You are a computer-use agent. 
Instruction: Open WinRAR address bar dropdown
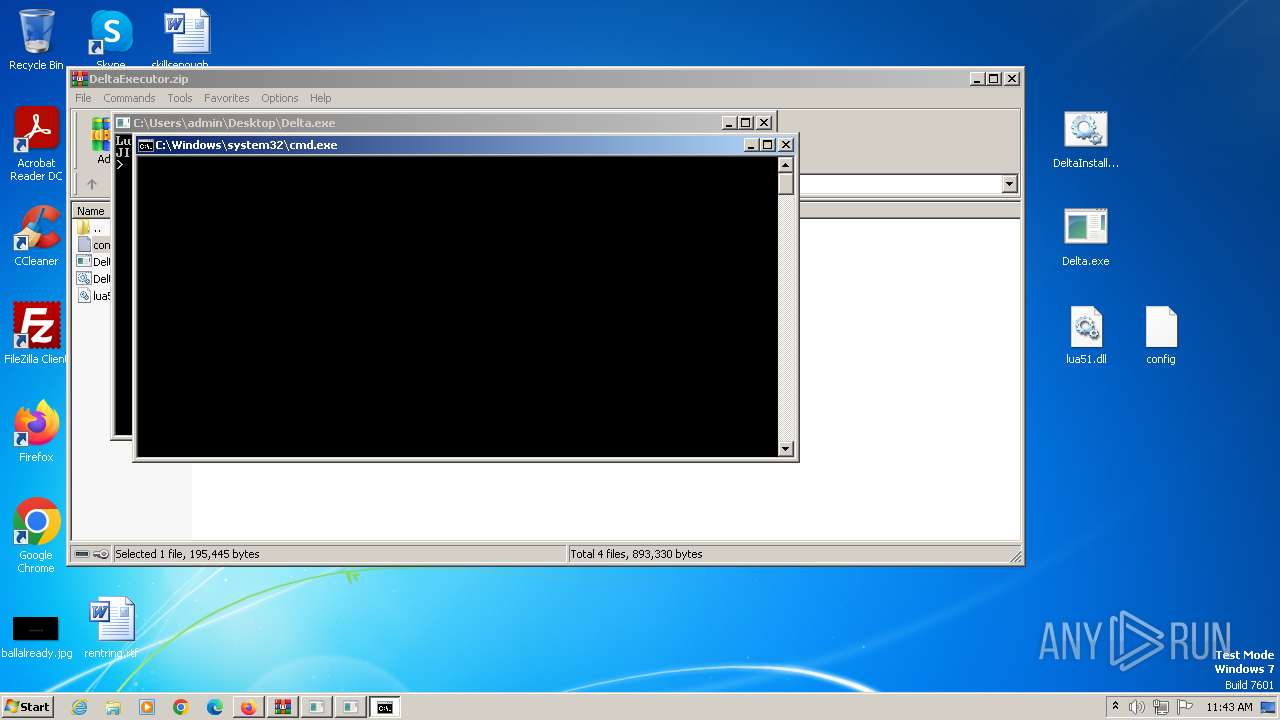pyautogui.click(x=1009, y=184)
